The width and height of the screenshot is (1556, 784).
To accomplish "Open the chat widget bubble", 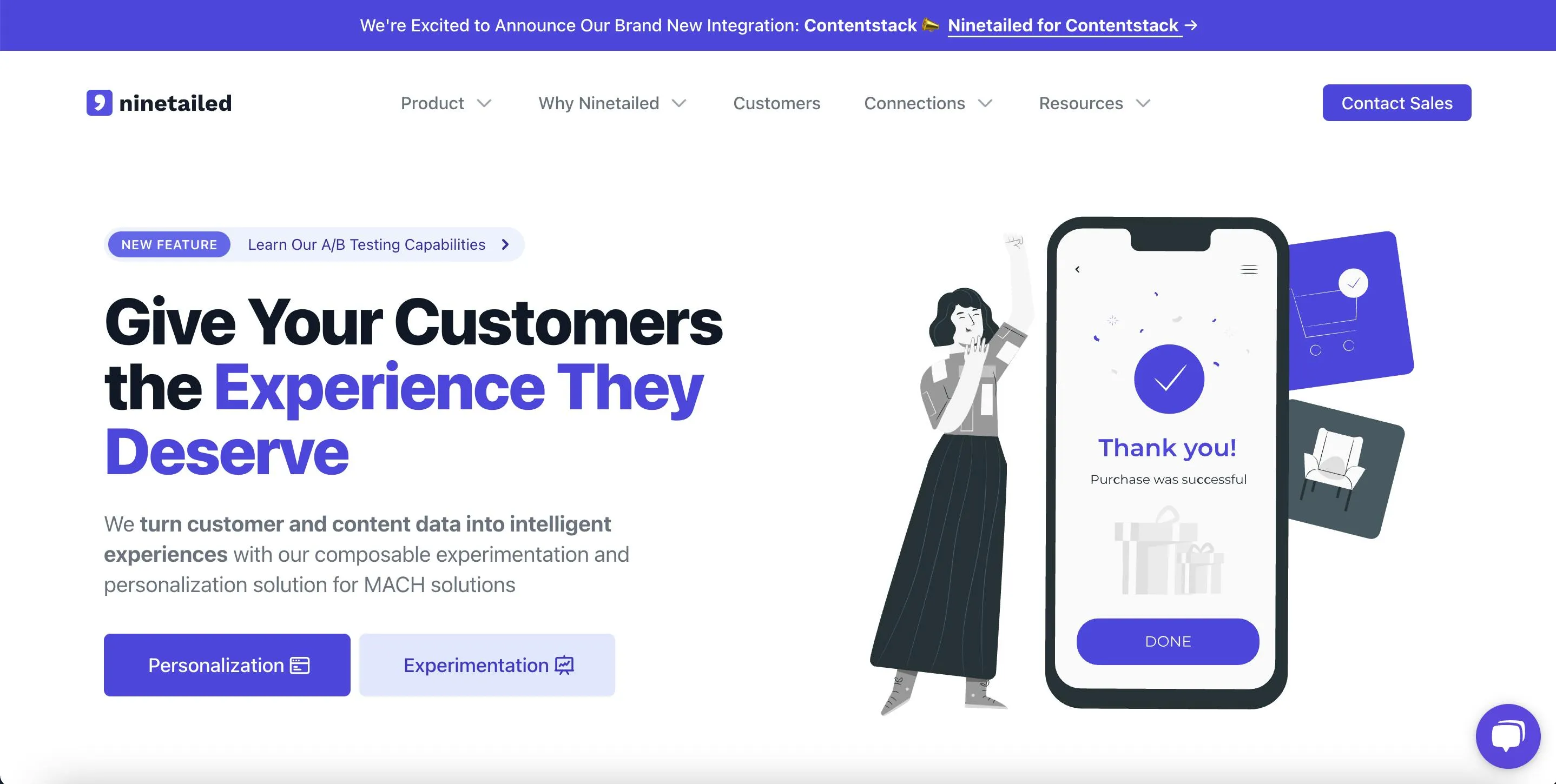I will (x=1508, y=736).
